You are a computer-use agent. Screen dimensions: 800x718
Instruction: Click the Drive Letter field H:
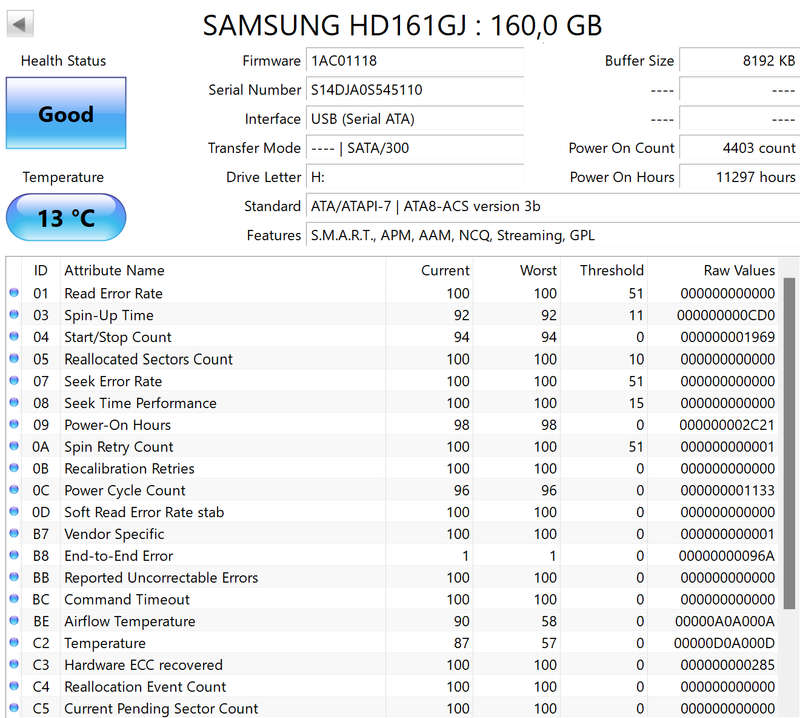(415, 177)
